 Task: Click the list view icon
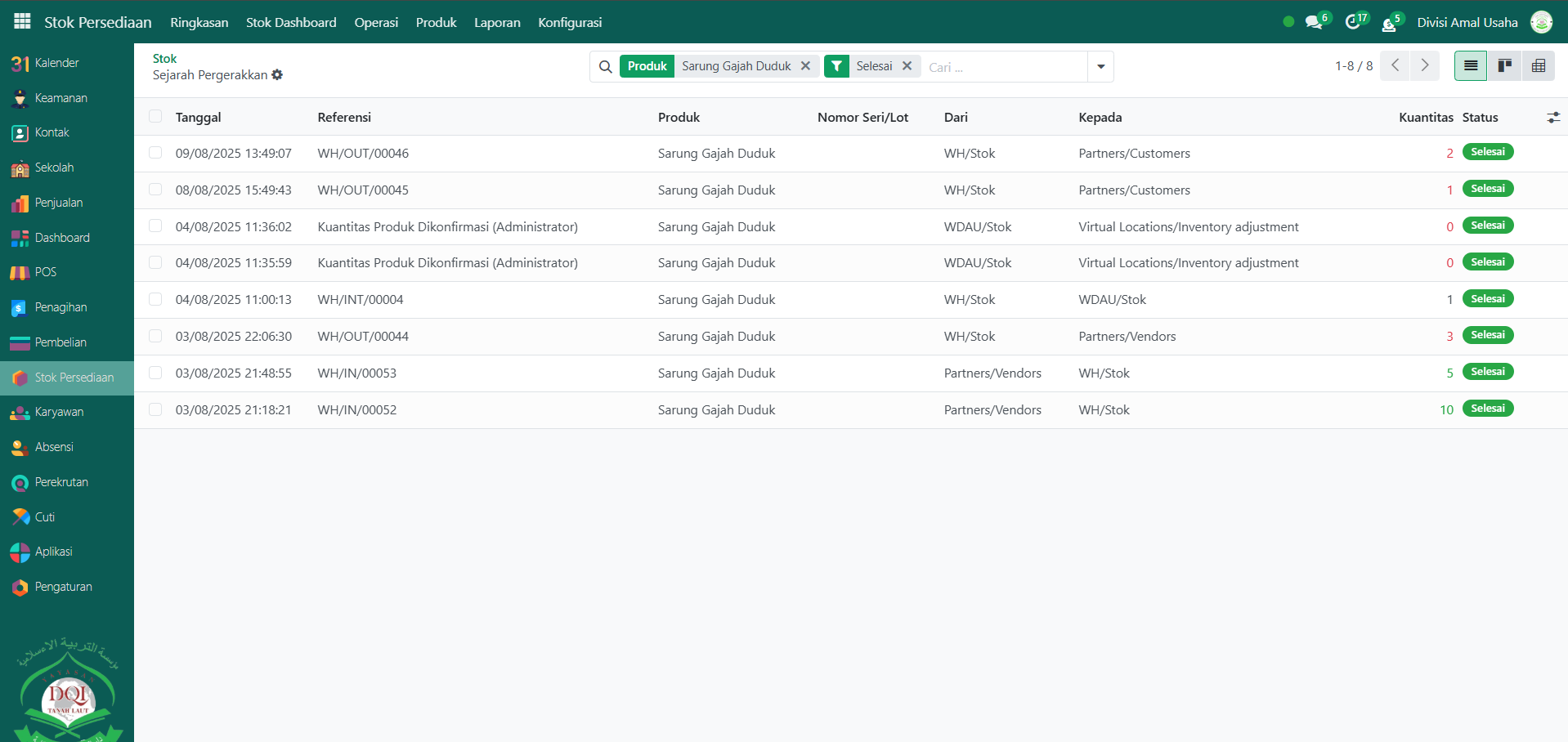pyautogui.click(x=1470, y=66)
